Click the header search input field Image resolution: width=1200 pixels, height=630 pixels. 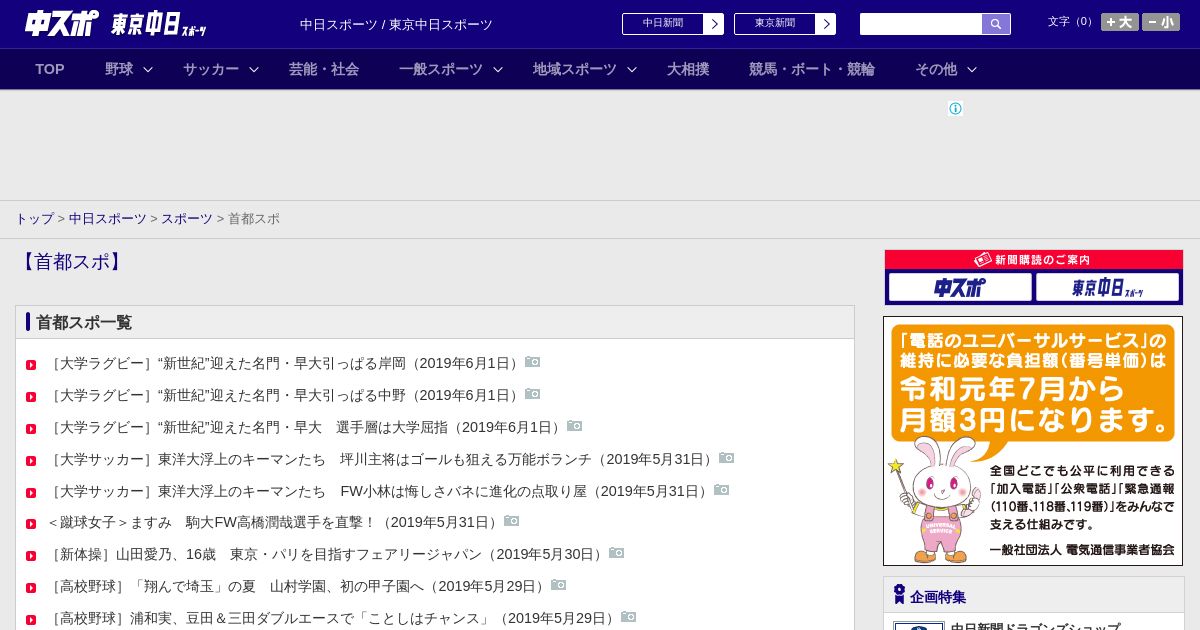click(x=921, y=24)
